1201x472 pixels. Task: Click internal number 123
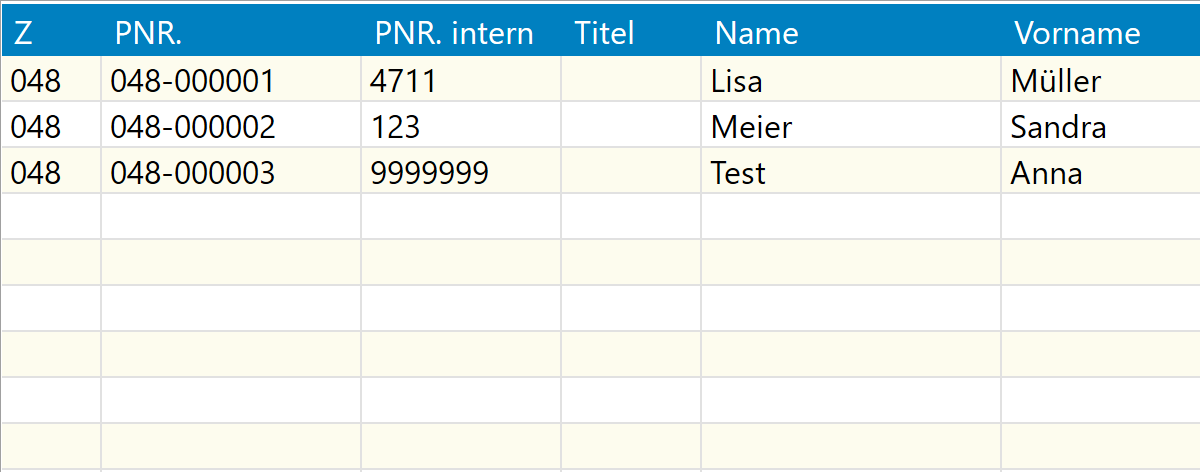tap(461, 126)
